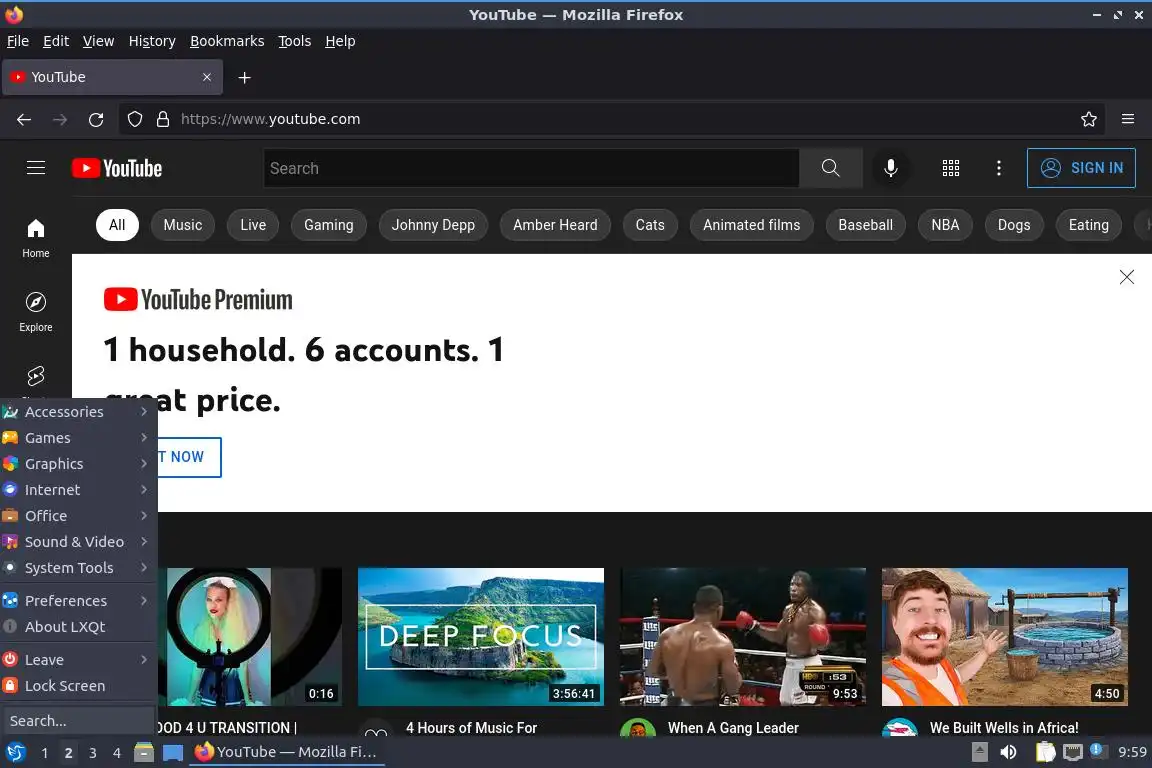Click show desktop icon in taskbar
The image size is (1152, 768).
pos(173,752)
